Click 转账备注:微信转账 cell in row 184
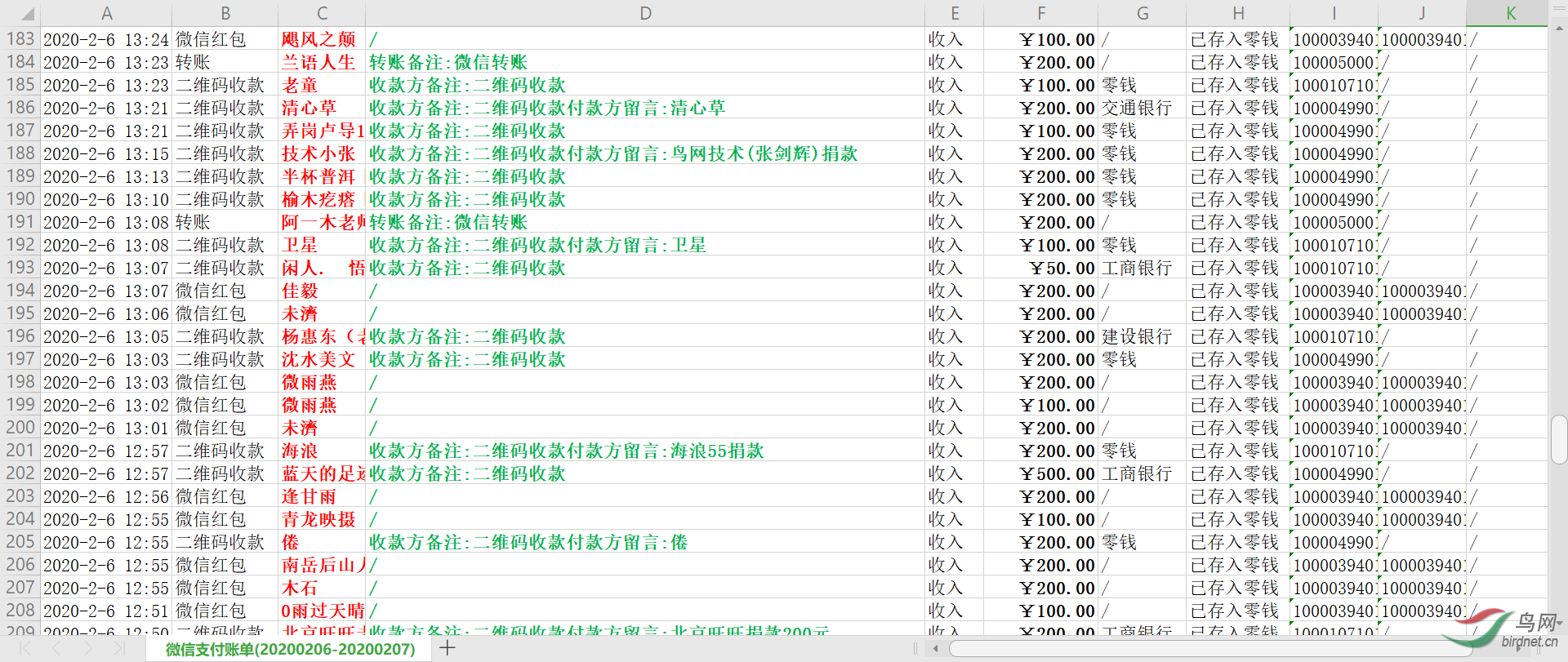 coord(645,62)
